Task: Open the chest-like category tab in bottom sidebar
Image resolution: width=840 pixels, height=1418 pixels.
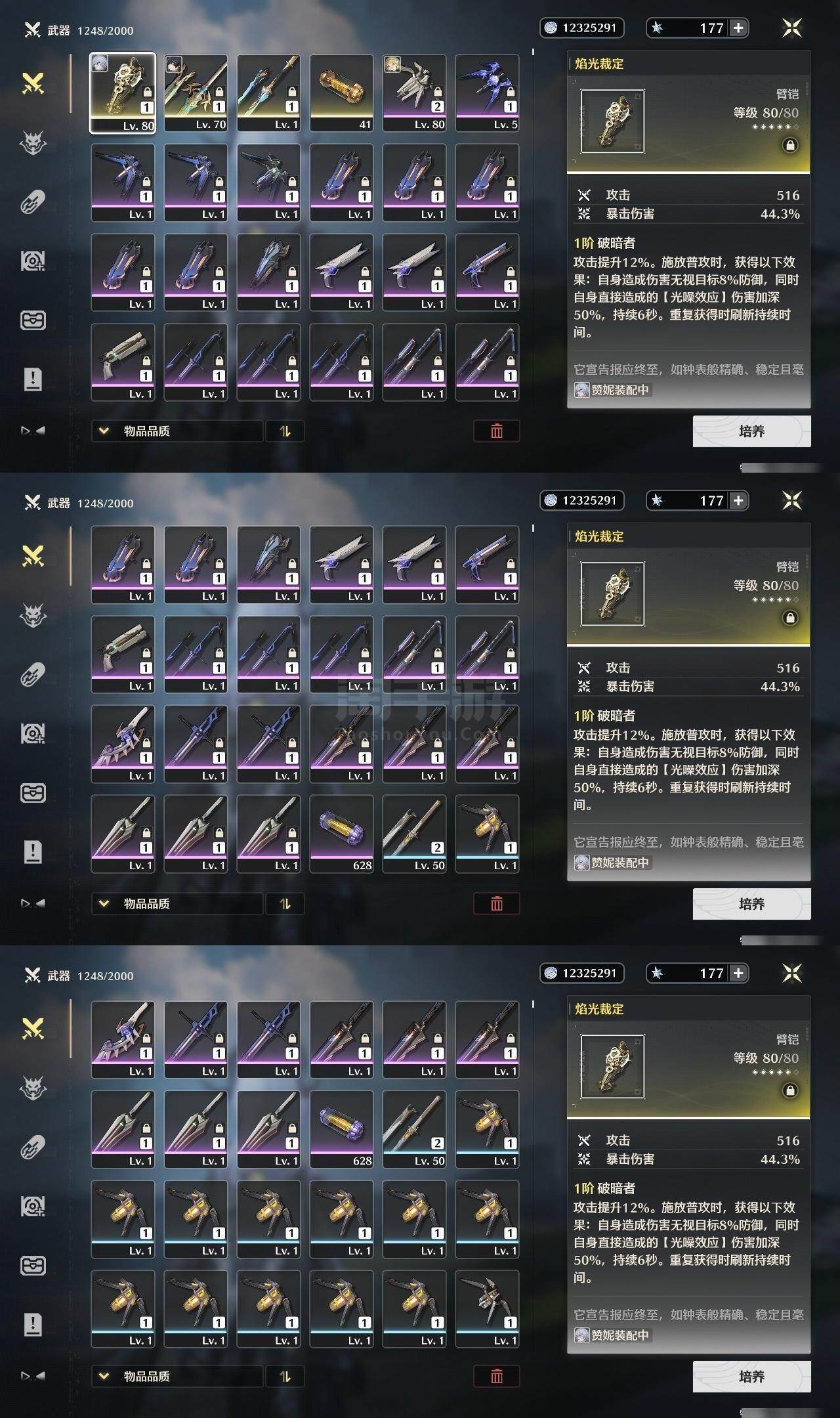Action: 33,1265
